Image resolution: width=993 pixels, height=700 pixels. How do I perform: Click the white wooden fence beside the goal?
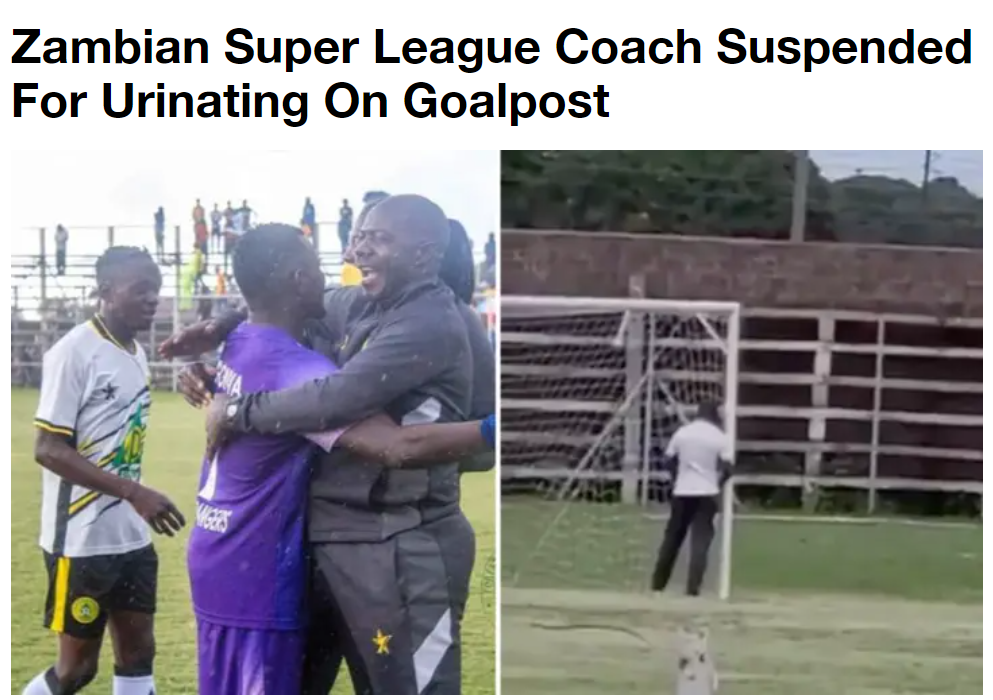(861, 405)
